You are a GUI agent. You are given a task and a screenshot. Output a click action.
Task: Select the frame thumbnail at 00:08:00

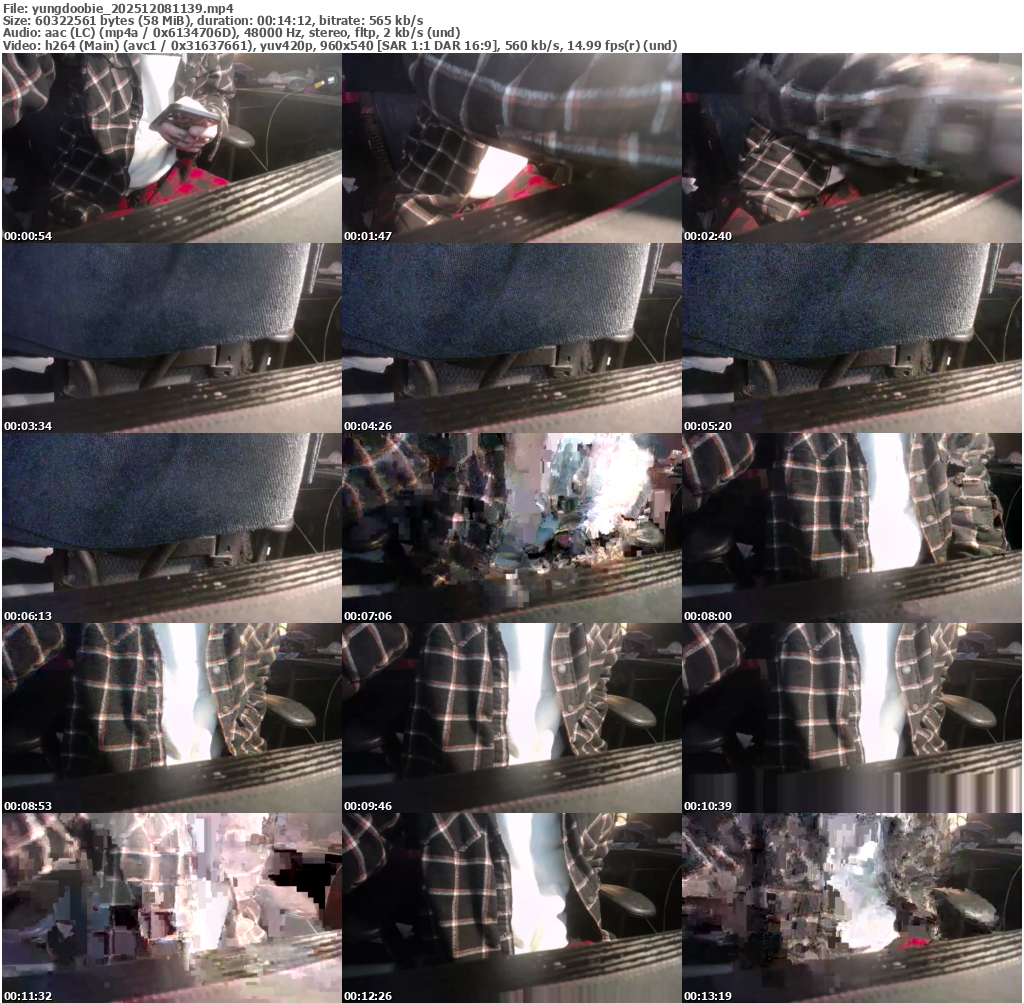[852, 528]
